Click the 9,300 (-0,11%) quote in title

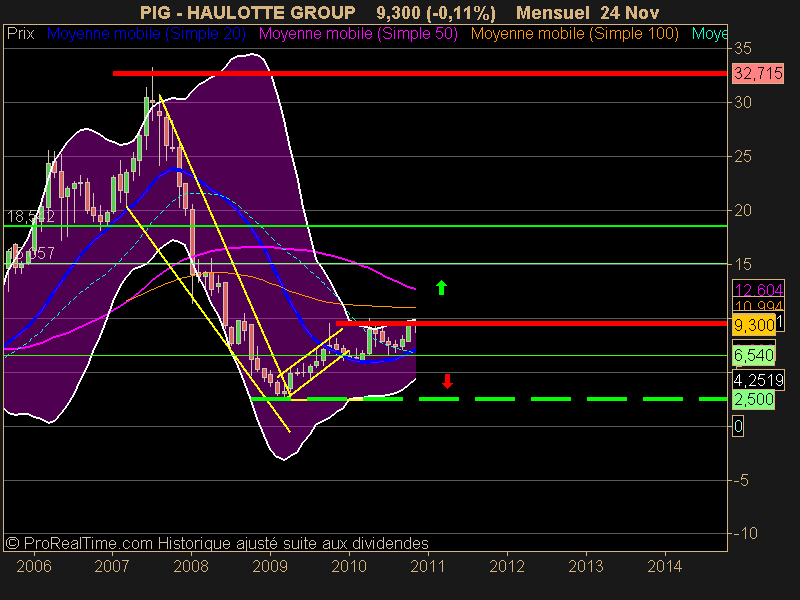point(436,13)
